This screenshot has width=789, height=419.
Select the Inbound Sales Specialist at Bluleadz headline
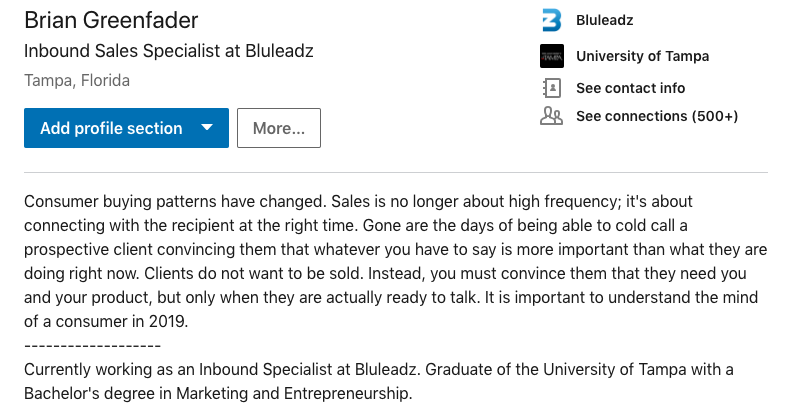(x=169, y=51)
